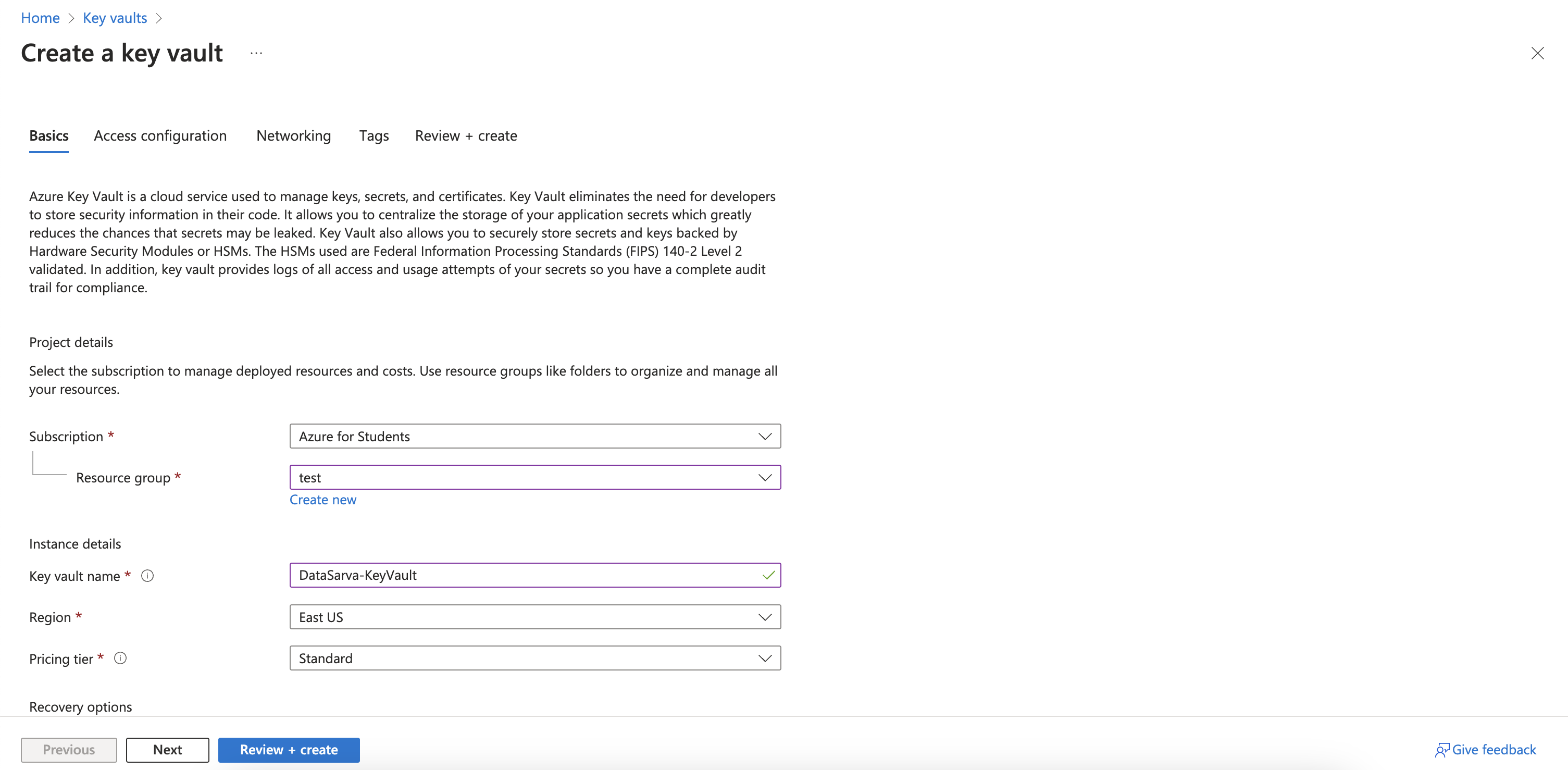
Task: Click the ellipsis more options icon
Action: (256, 53)
